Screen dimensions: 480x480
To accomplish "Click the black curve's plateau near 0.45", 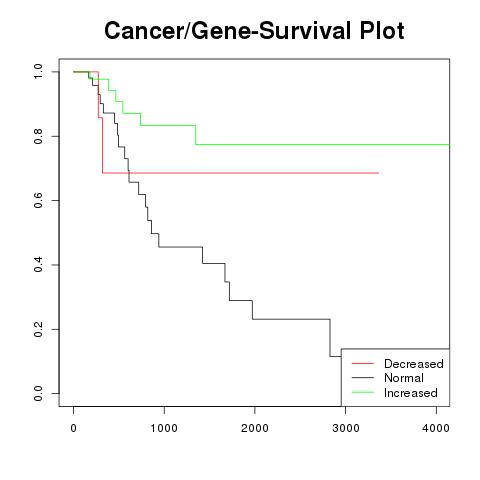I will [180, 247].
